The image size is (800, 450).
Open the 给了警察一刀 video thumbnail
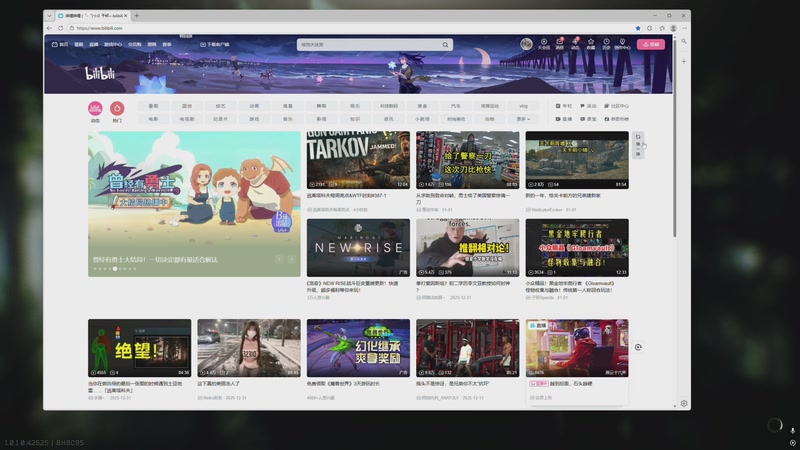pos(468,160)
